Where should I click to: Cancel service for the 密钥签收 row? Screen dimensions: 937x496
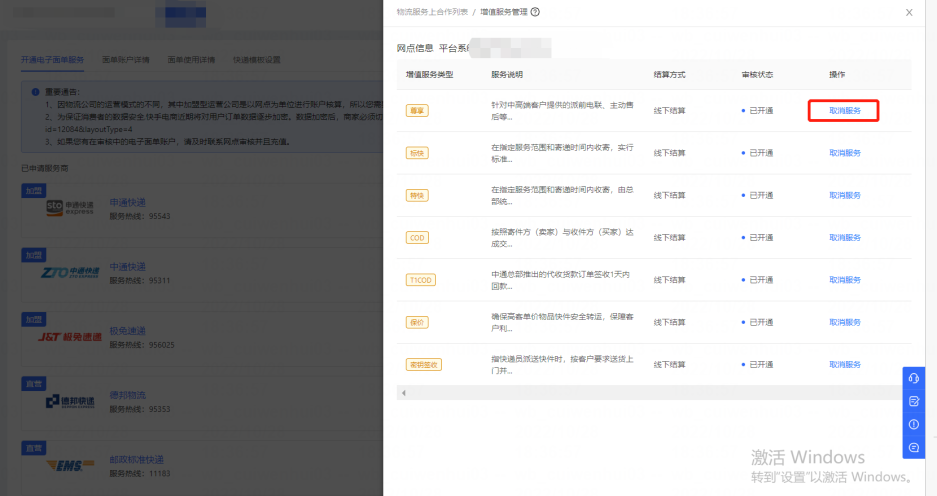pos(844,364)
